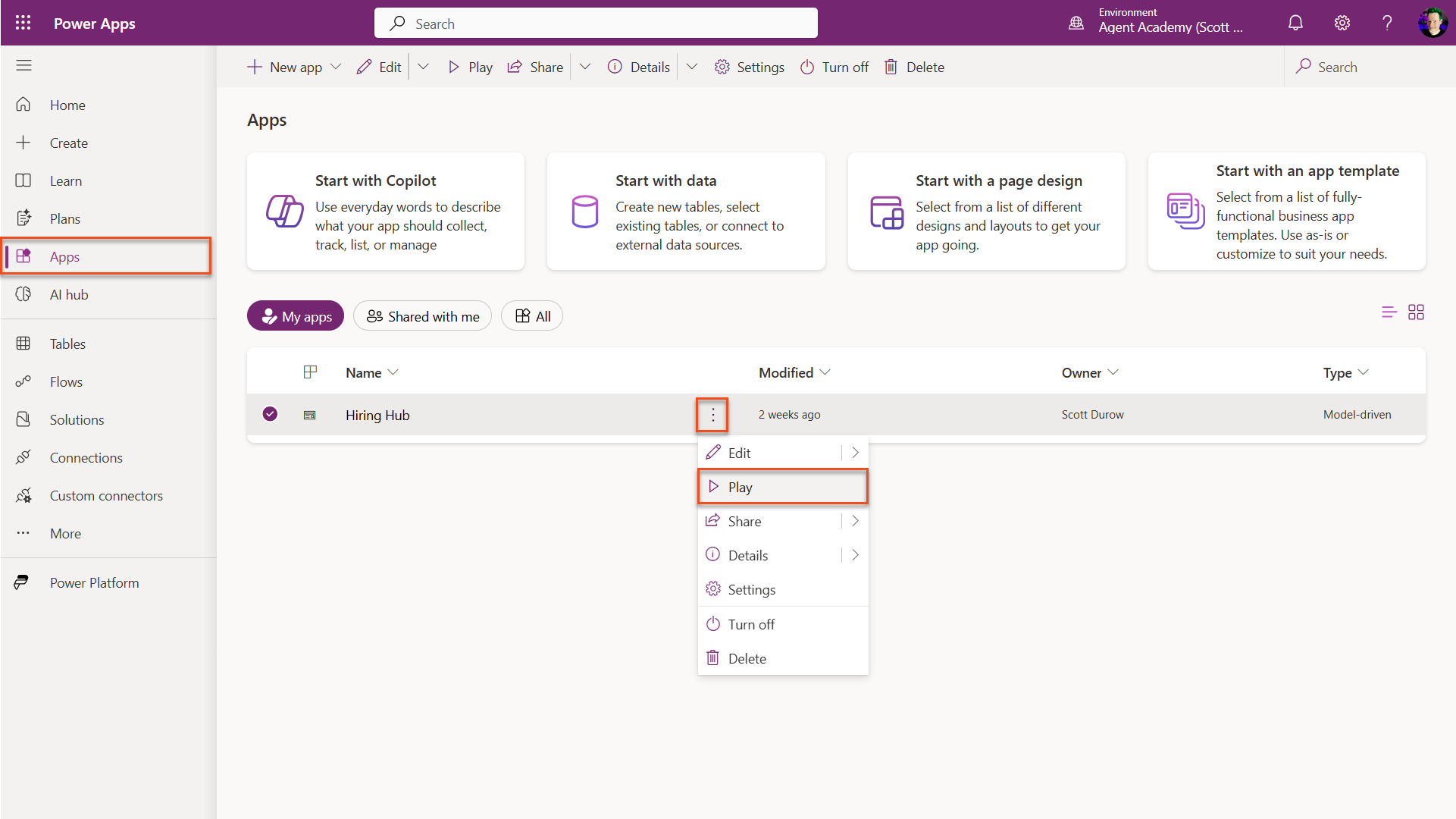This screenshot has width=1456, height=819.
Task: Open the Hiring Hub app link
Action: pyautogui.click(x=377, y=415)
